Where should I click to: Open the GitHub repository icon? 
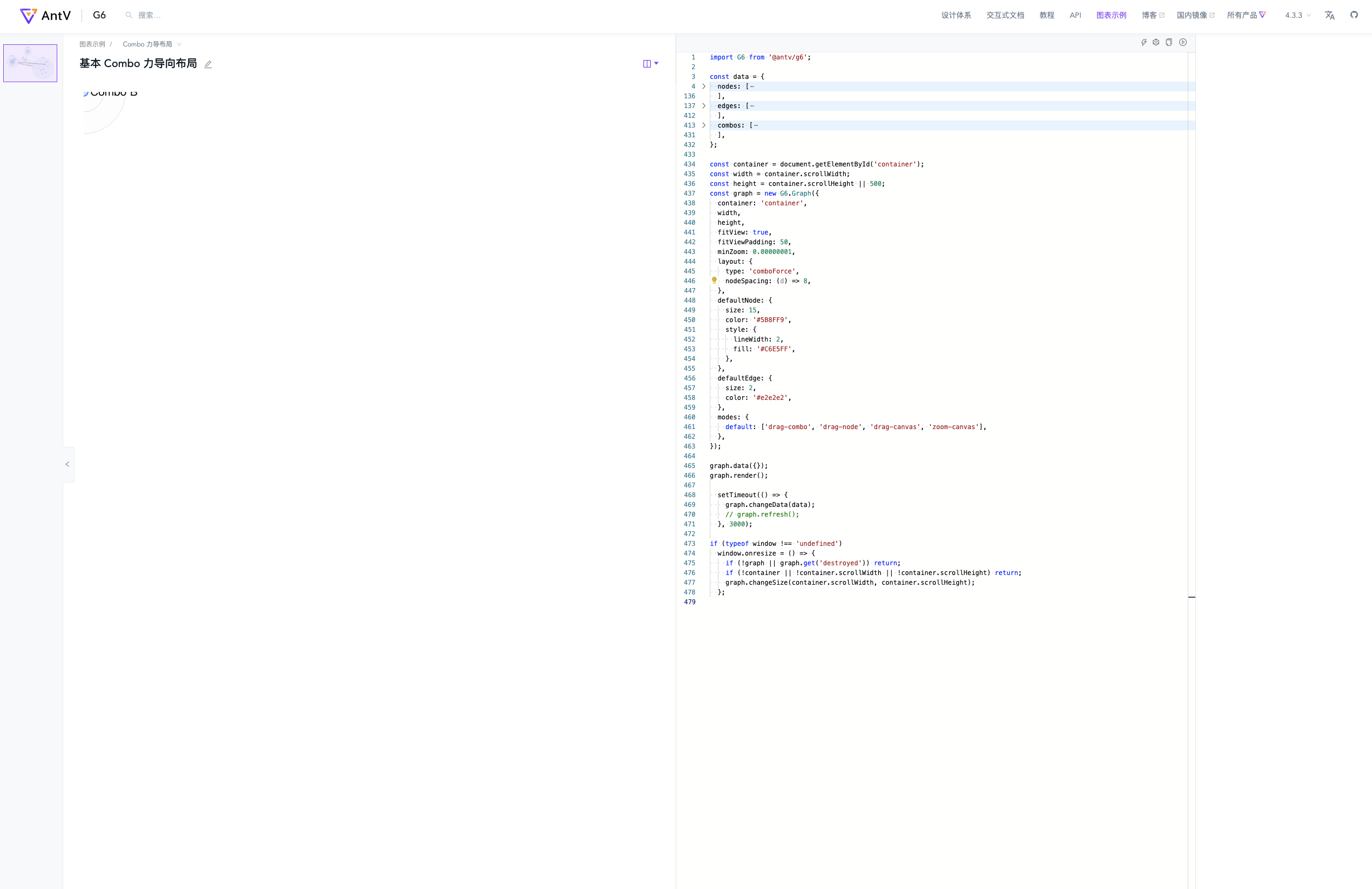(x=1354, y=15)
